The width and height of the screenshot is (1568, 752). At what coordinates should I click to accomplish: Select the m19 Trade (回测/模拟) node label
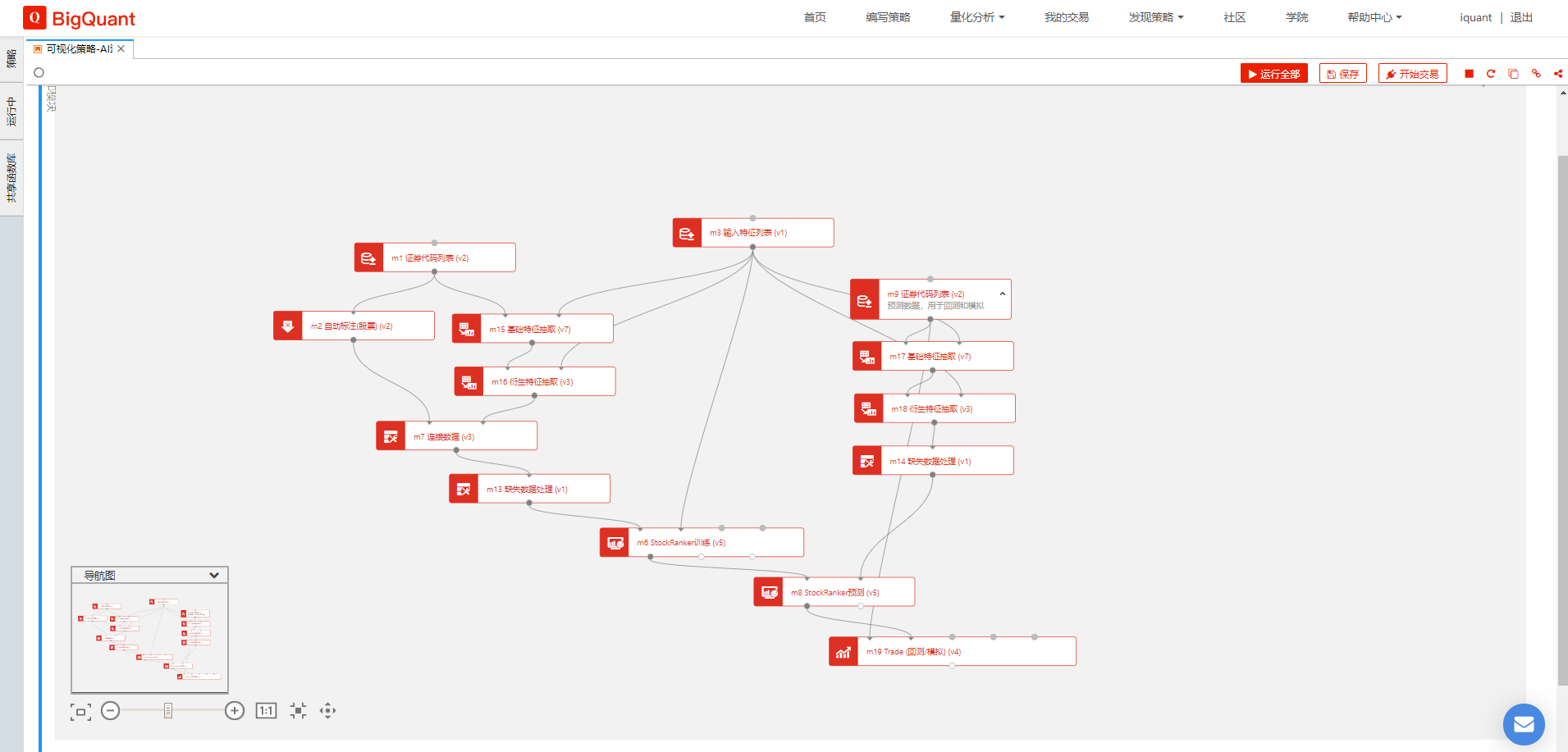click(x=913, y=652)
